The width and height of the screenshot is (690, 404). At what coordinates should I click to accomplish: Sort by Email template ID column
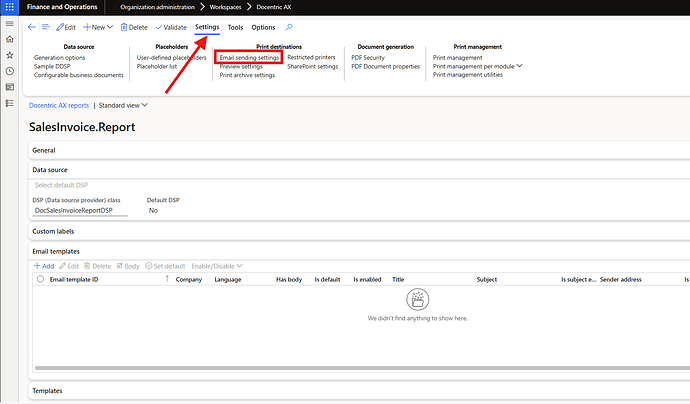74,279
